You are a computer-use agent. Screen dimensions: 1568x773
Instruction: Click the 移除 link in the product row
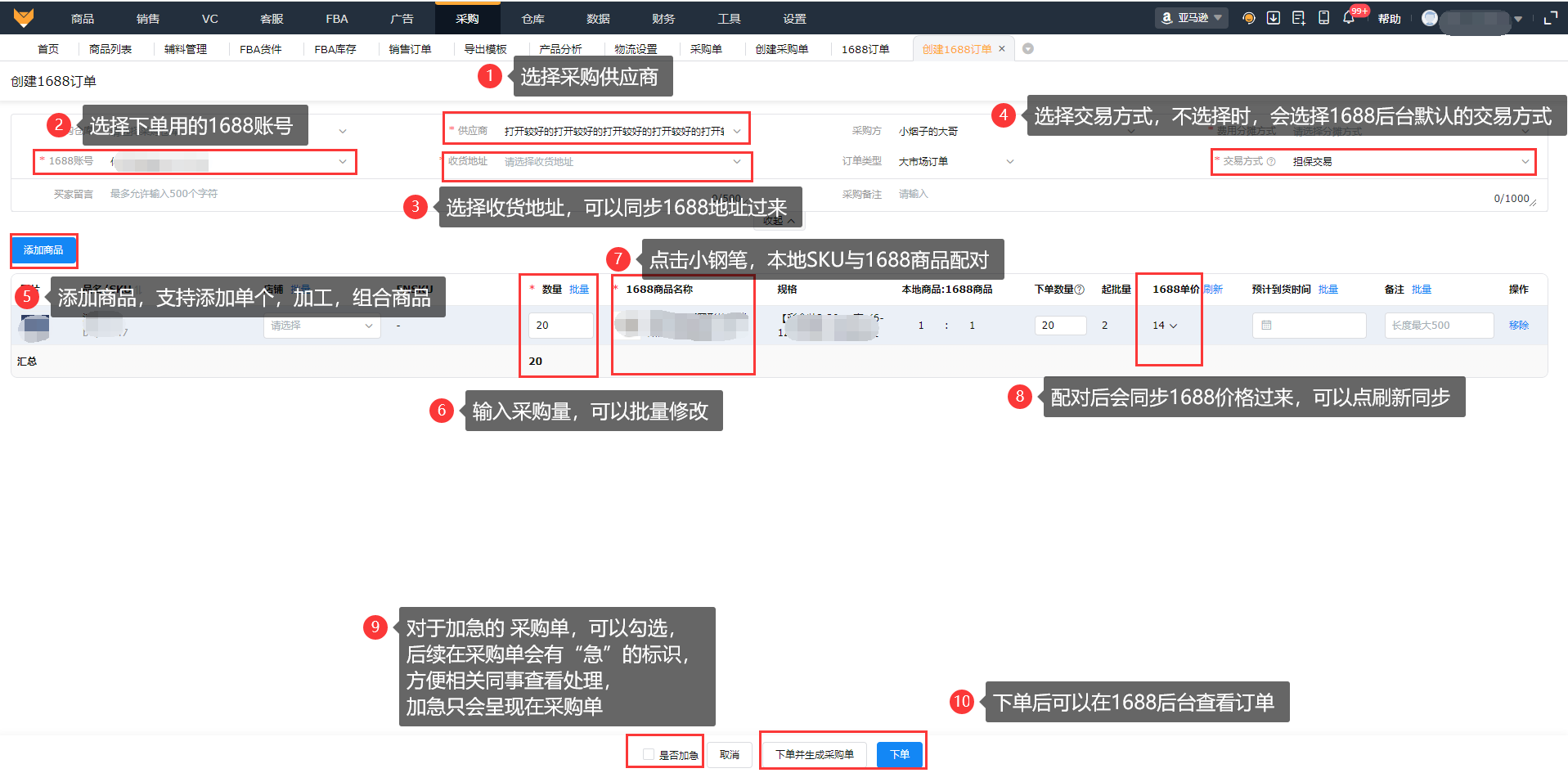[1519, 326]
